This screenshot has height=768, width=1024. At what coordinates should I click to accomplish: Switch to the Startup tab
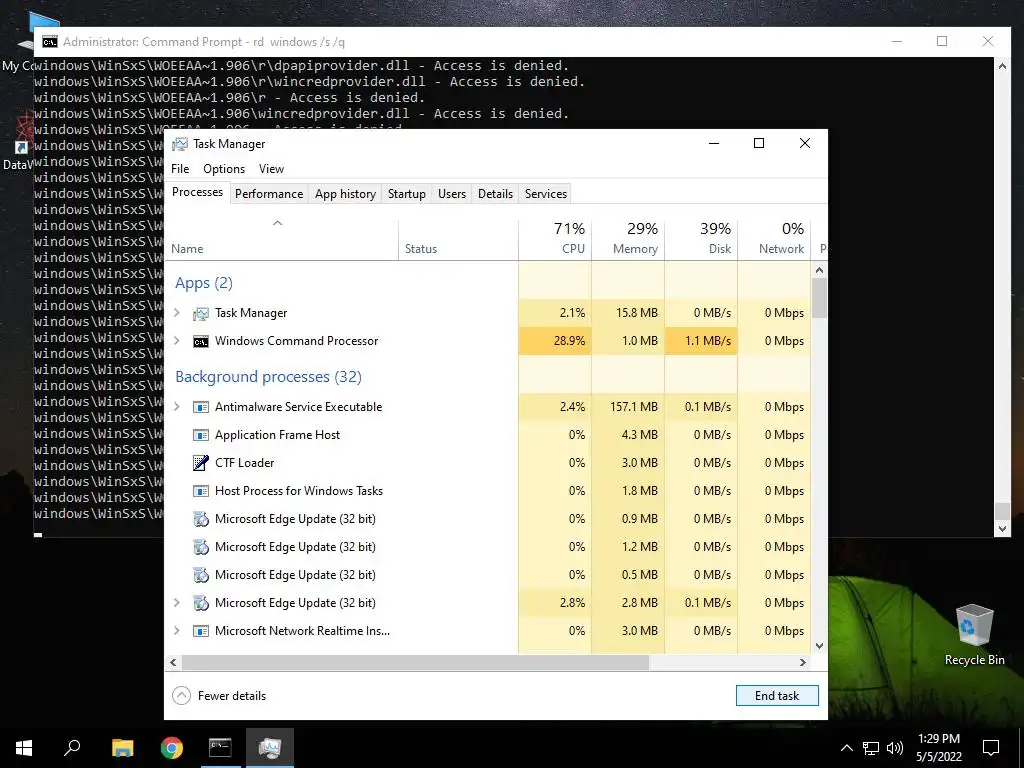point(406,194)
